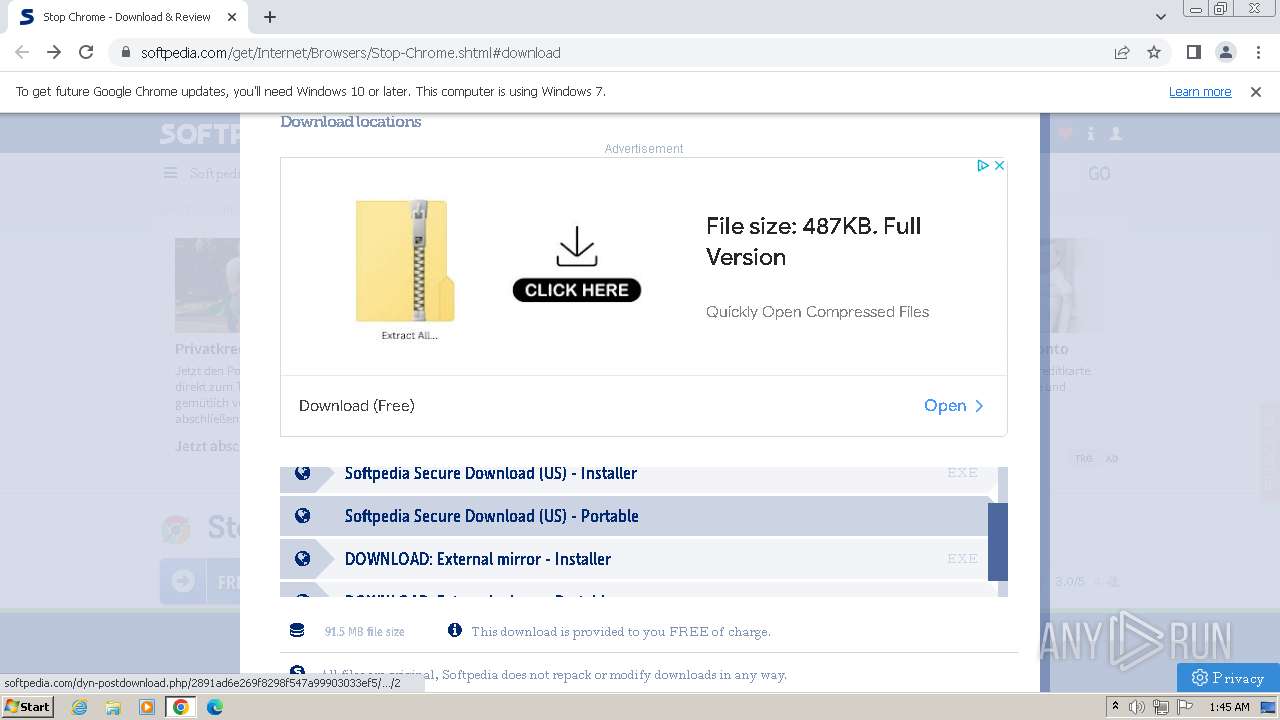
Task: Launch Internet Explorer from the taskbar
Action: point(80,707)
